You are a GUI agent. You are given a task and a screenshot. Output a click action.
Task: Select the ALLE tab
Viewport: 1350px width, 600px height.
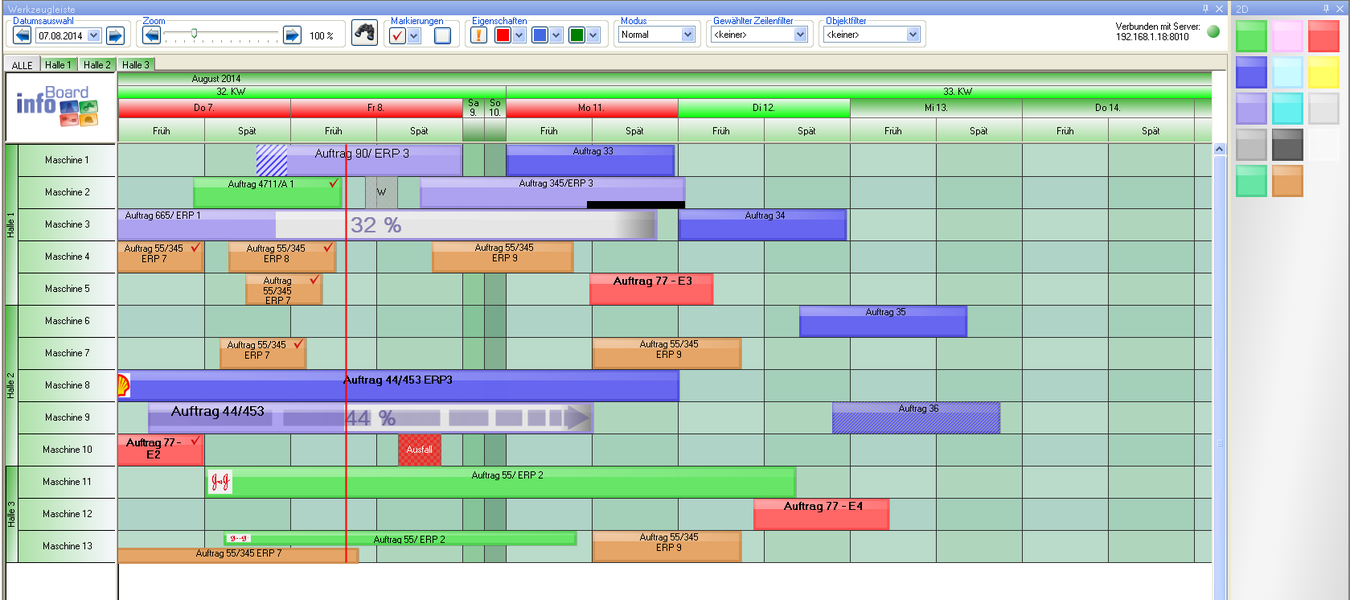[x=20, y=64]
